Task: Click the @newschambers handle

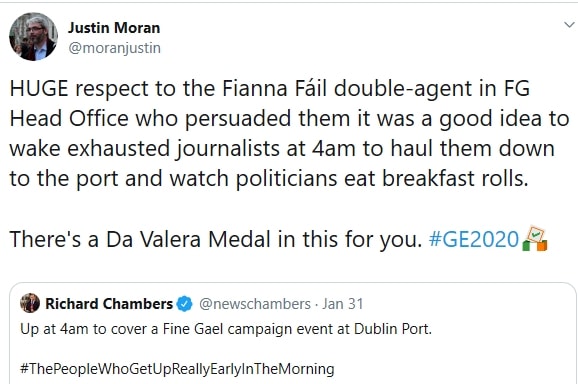Action: pyautogui.click(x=255, y=304)
